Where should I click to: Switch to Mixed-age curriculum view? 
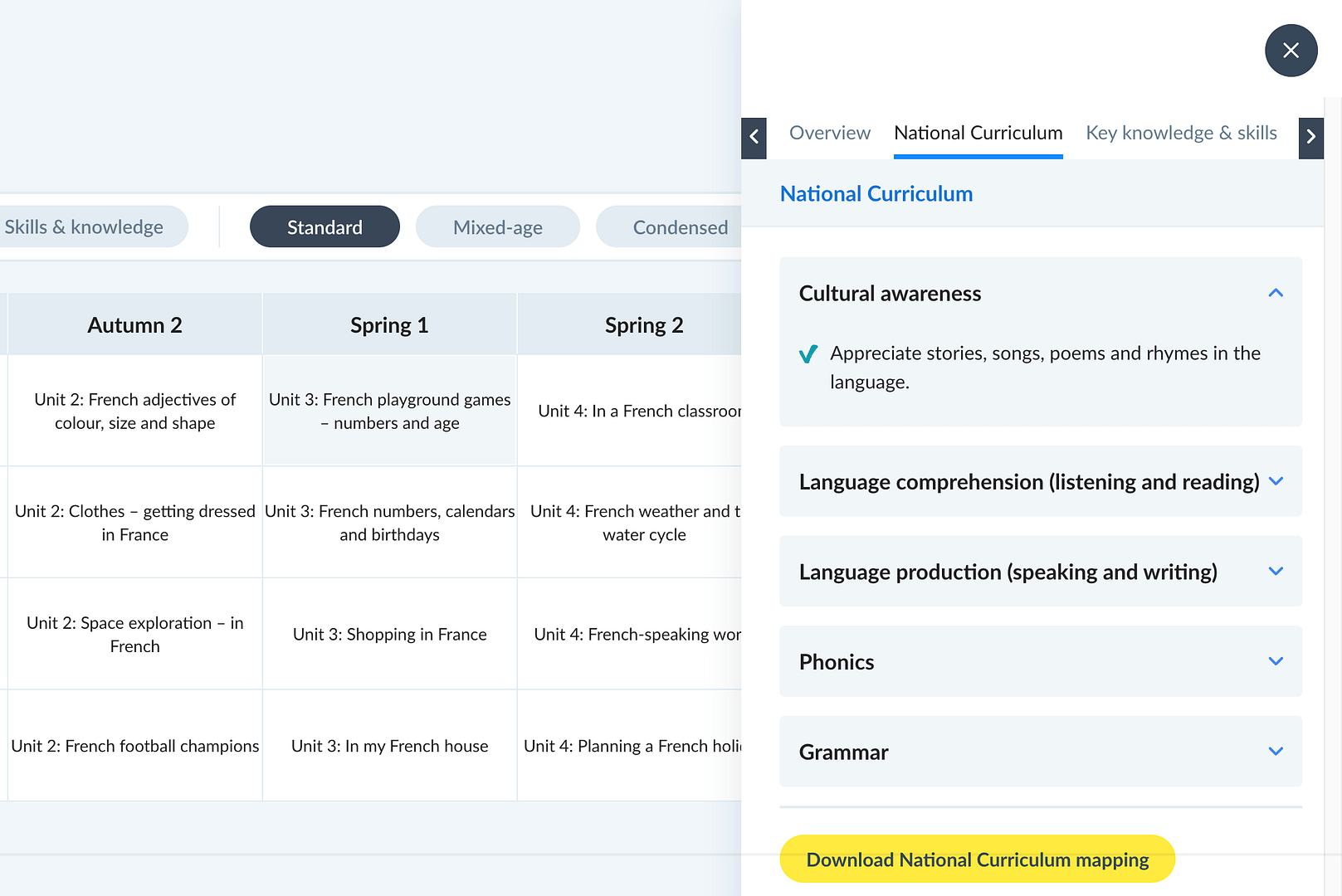click(497, 227)
